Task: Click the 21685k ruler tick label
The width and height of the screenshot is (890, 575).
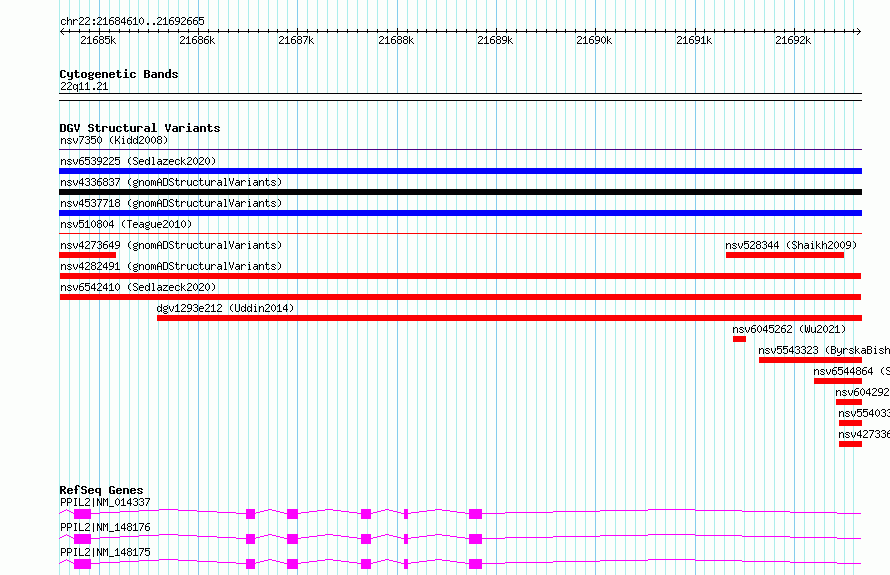Action: click(x=98, y=40)
